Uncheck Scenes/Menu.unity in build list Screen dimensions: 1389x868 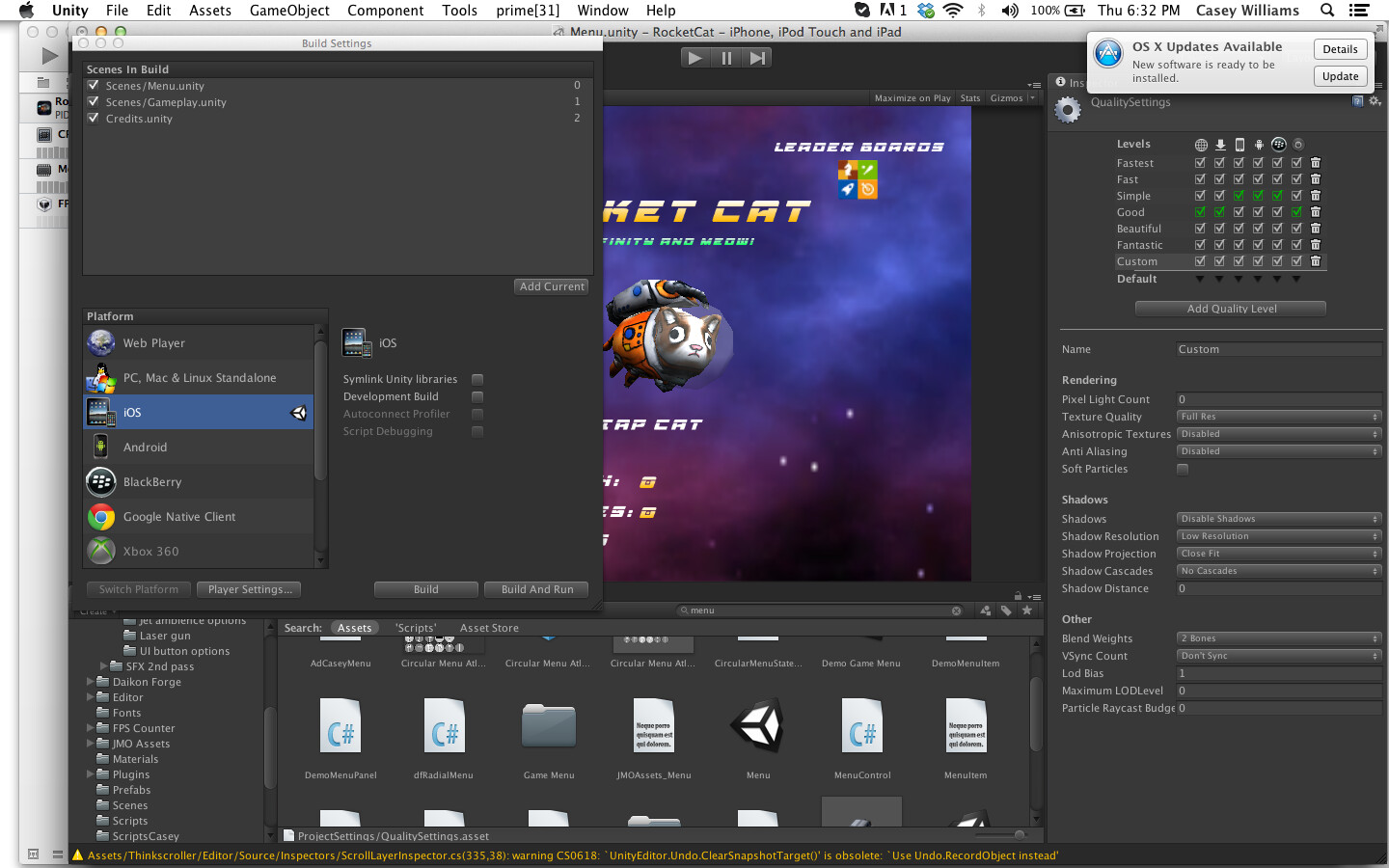pyautogui.click(x=94, y=85)
